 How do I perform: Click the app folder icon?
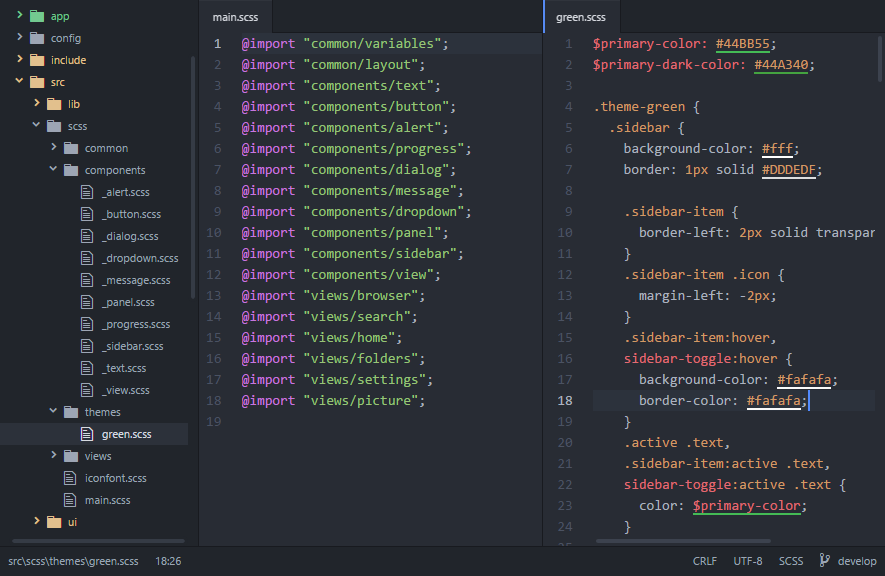(x=37, y=16)
